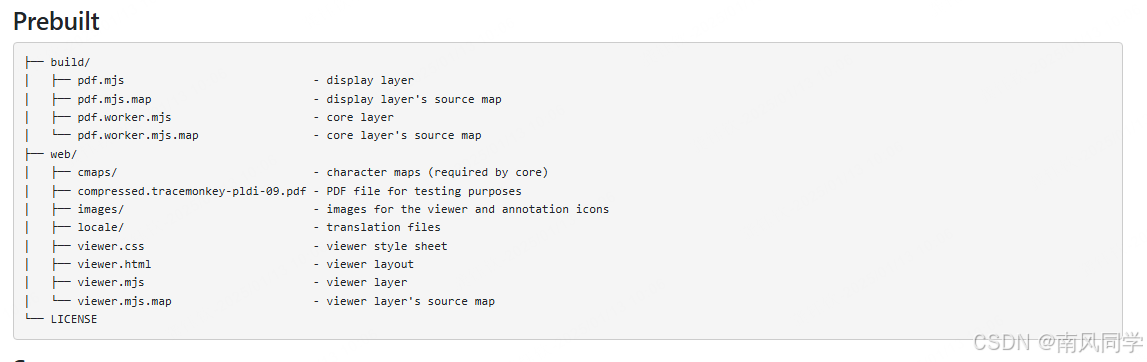Click 'PDF file for testing purposes' description
This screenshot has width=1147, height=362.
424,191
